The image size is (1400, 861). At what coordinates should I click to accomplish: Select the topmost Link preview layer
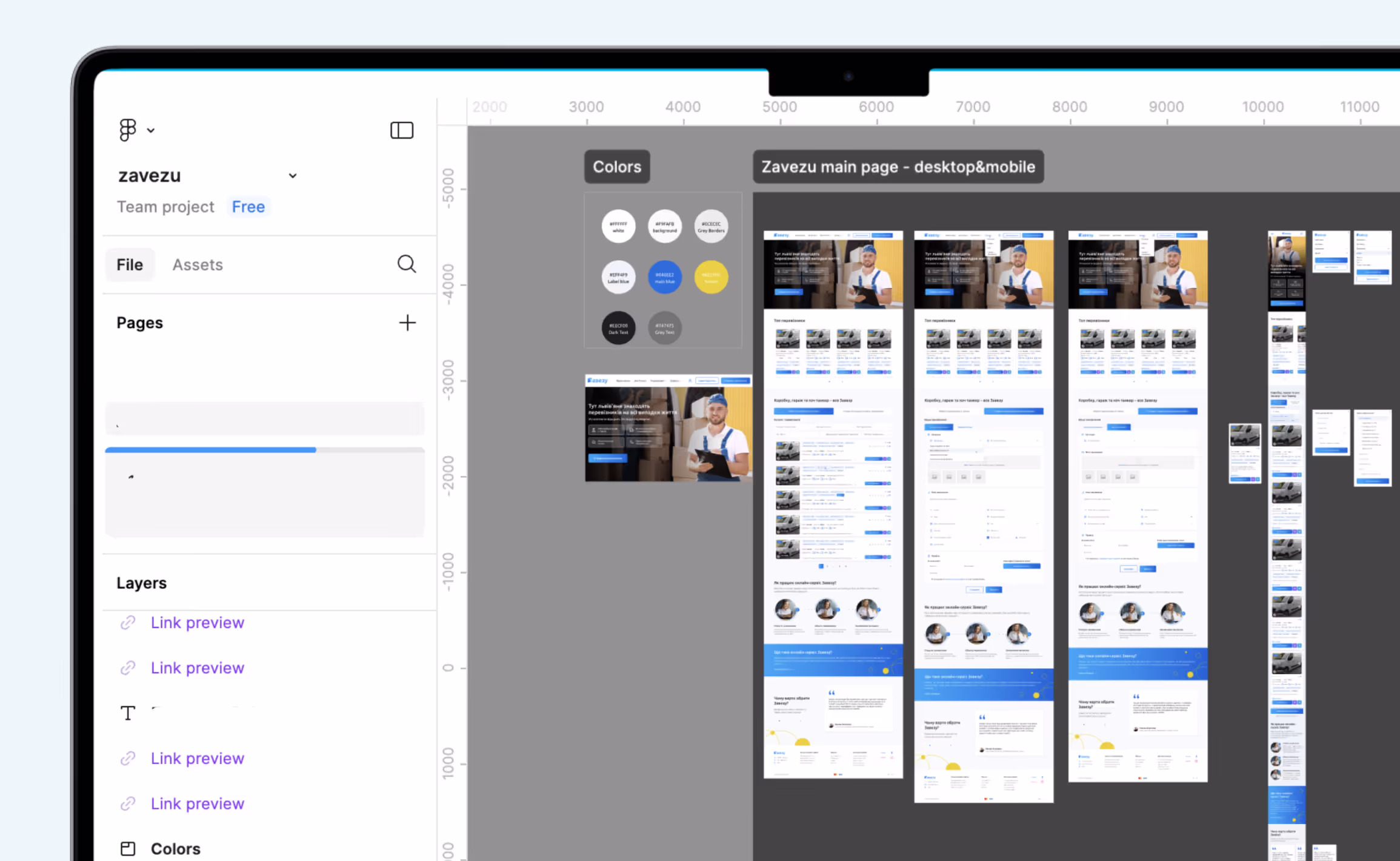[x=198, y=623]
